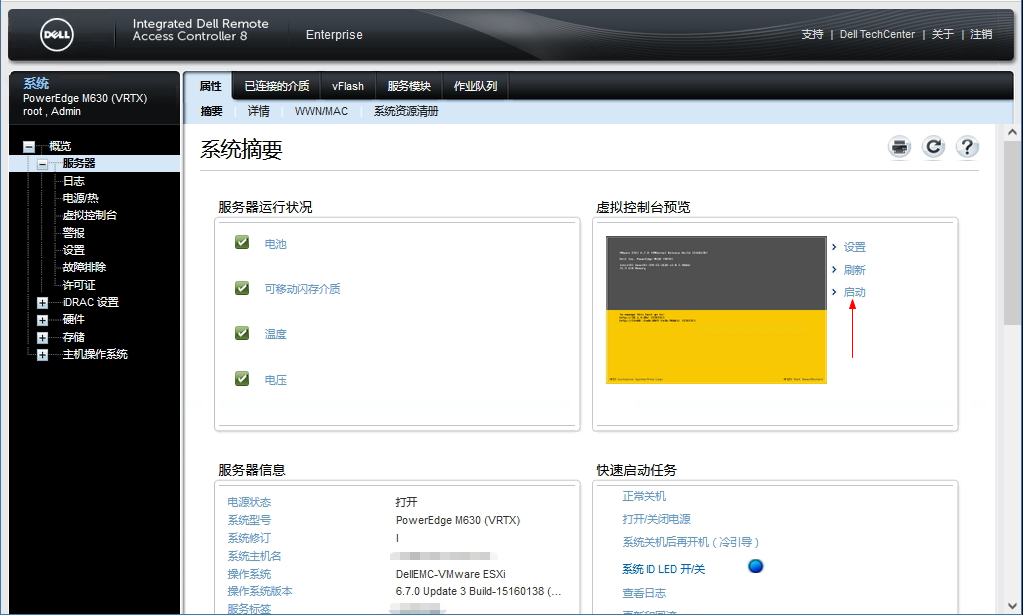The image size is (1023, 615).
Task: Open the vFlash tab
Action: [x=348, y=86]
